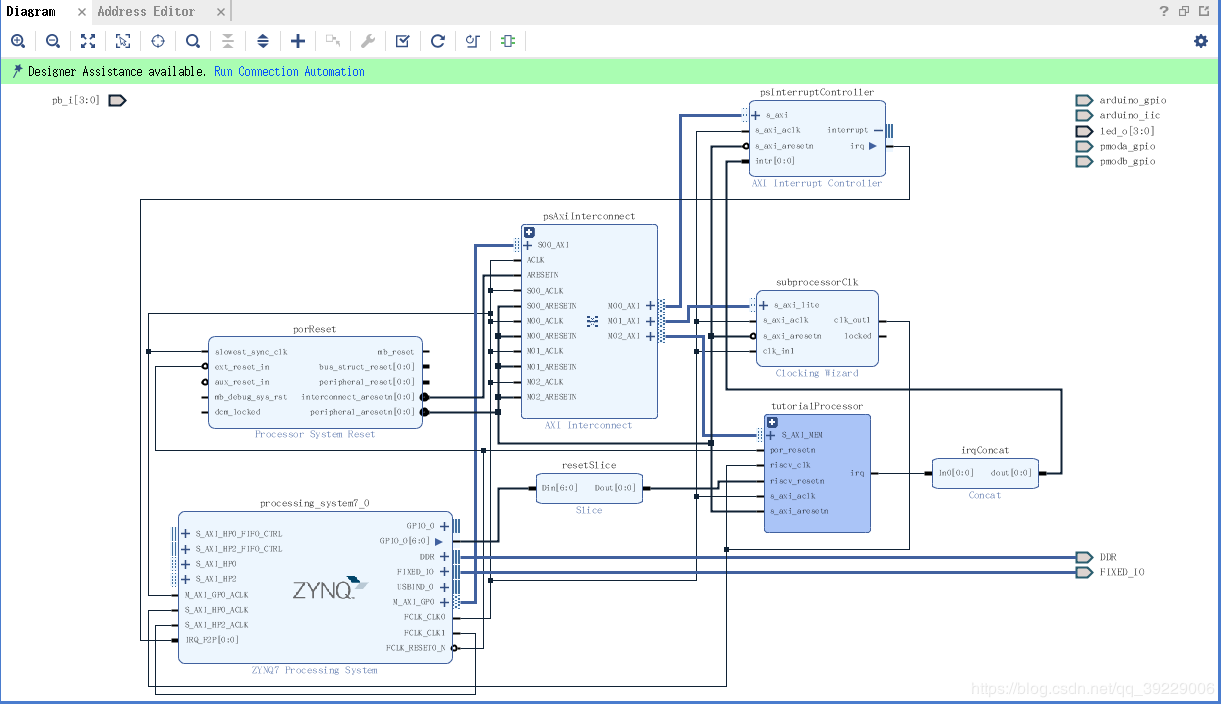Open the help question mark button
Viewport: 1224px width, 707px height.
1164,11
